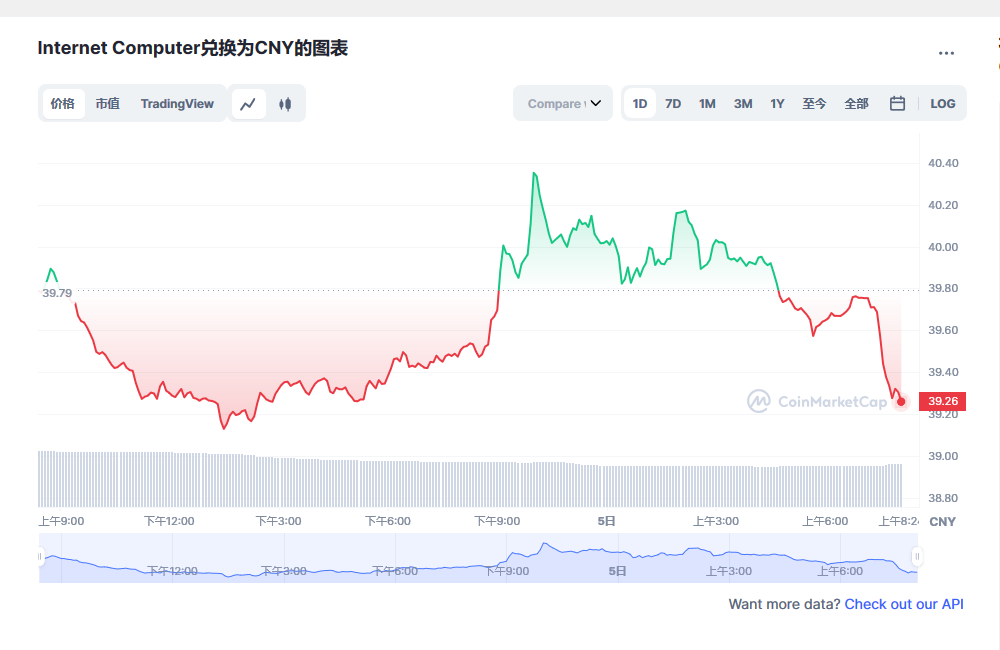Screen dimensions: 1000x650
Task: Choose the 全部 time range
Action: point(856,103)
